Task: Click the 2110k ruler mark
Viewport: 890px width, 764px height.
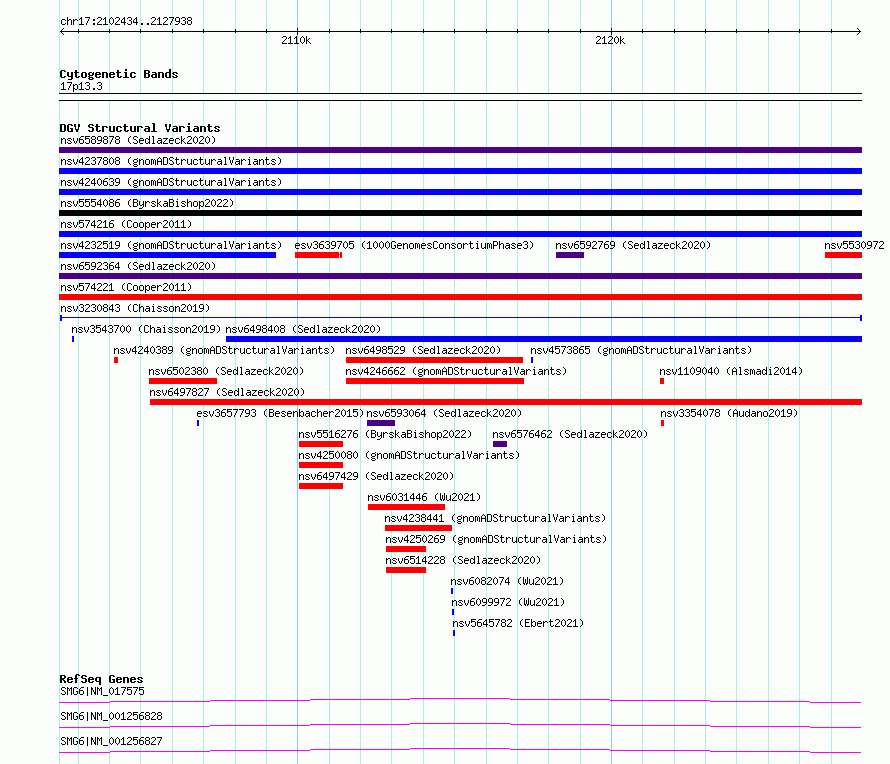Action: (x=296, y=40)
